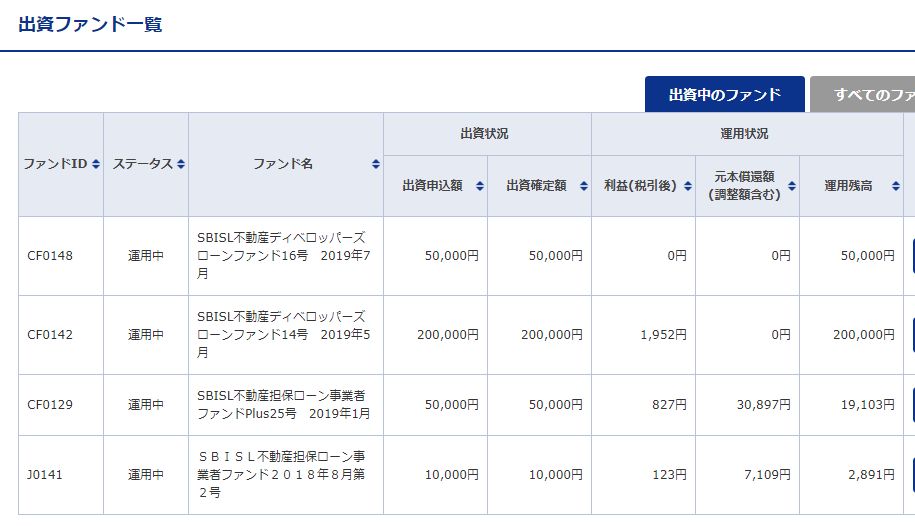Click the 出資状況 column group header
Image resolution: width=915 pixels, height=526 pixels.
tap(484, 134)
